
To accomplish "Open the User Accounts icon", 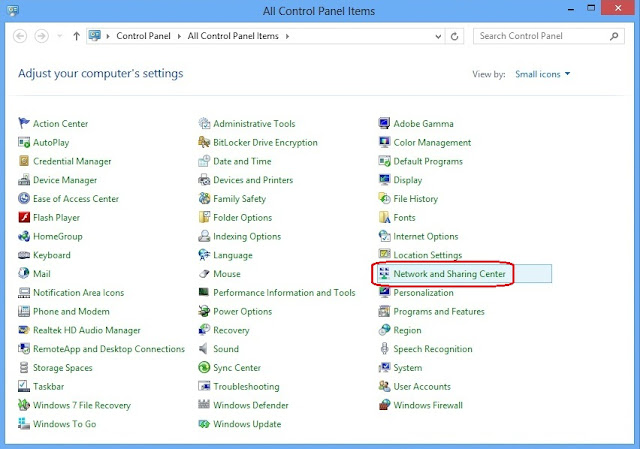I will pos(384,386).
